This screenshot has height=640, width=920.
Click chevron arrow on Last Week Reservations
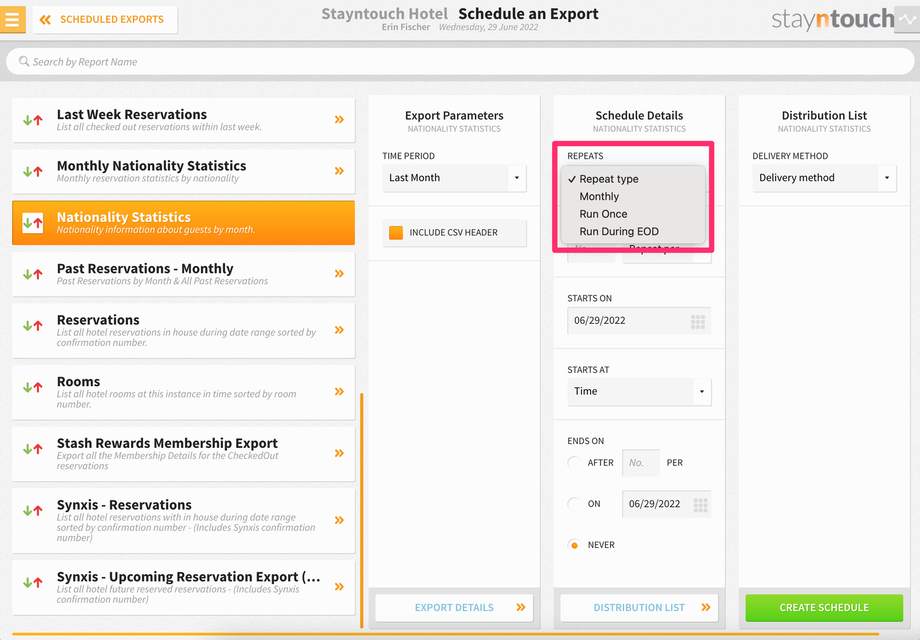click(339, 120)
